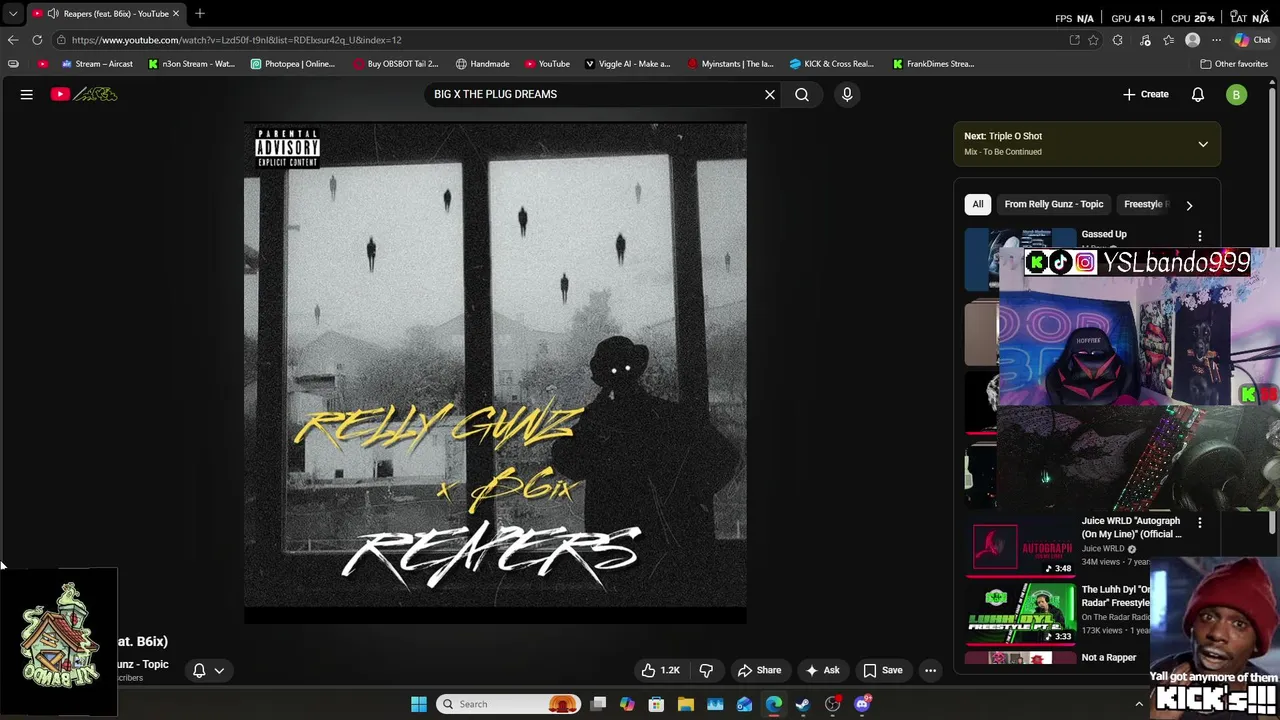1280x720 pixels.
Task: Open the browser tab list dropdown
Action: 13,13
